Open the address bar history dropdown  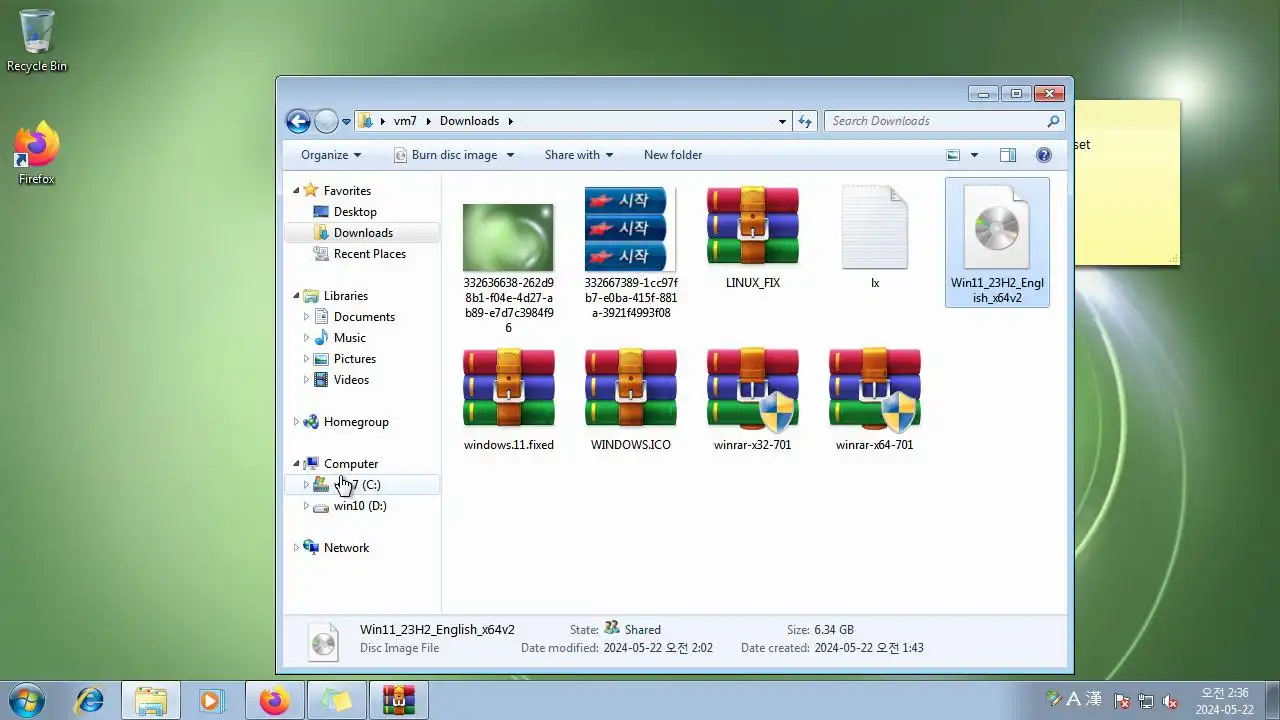click(782, 121)
